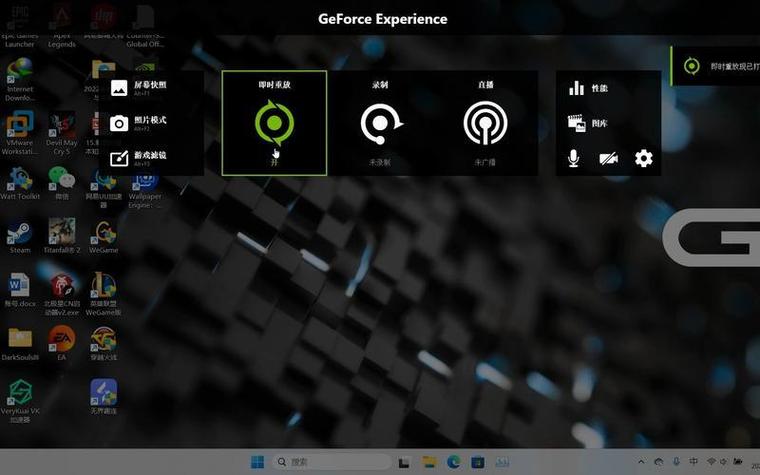The image size is (760, 475).
Task: Open the Windows Start menu
Action: point(257,462)
